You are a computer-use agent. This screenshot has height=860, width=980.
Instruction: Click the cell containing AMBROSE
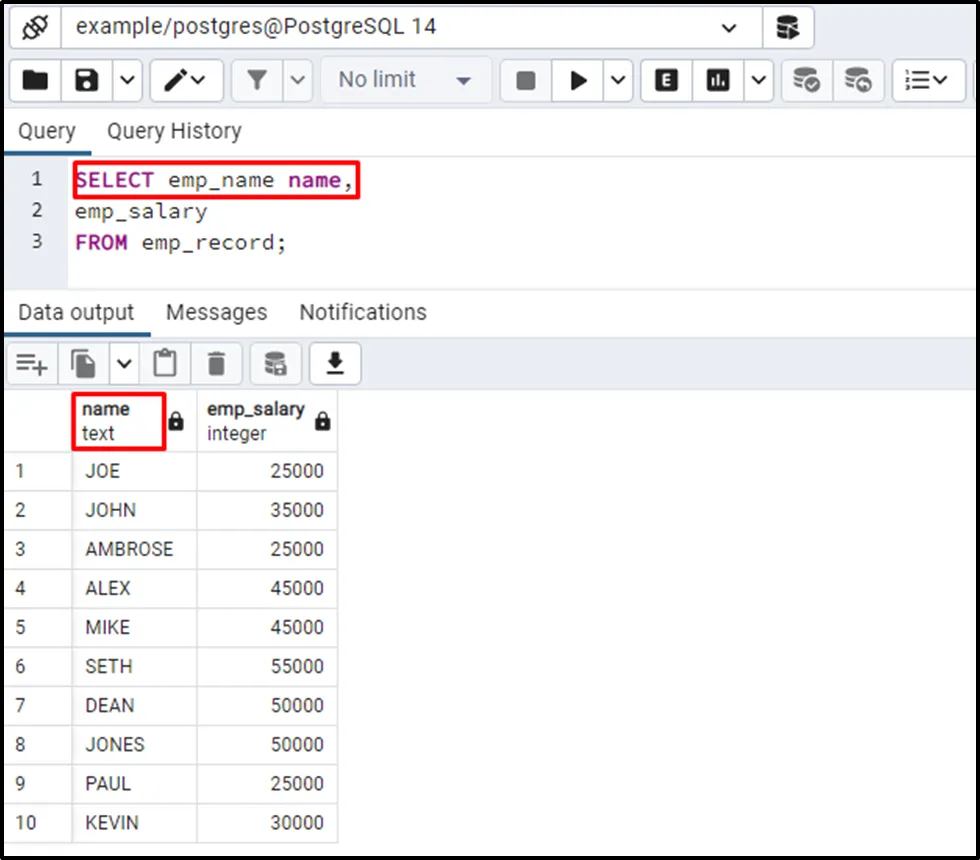[x=129, y=549]
